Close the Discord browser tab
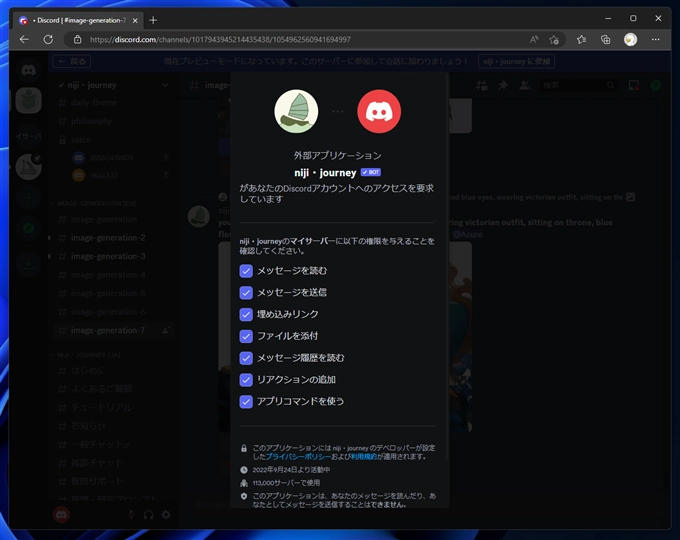This screenshot has width=680, height=540. point(135,20)
